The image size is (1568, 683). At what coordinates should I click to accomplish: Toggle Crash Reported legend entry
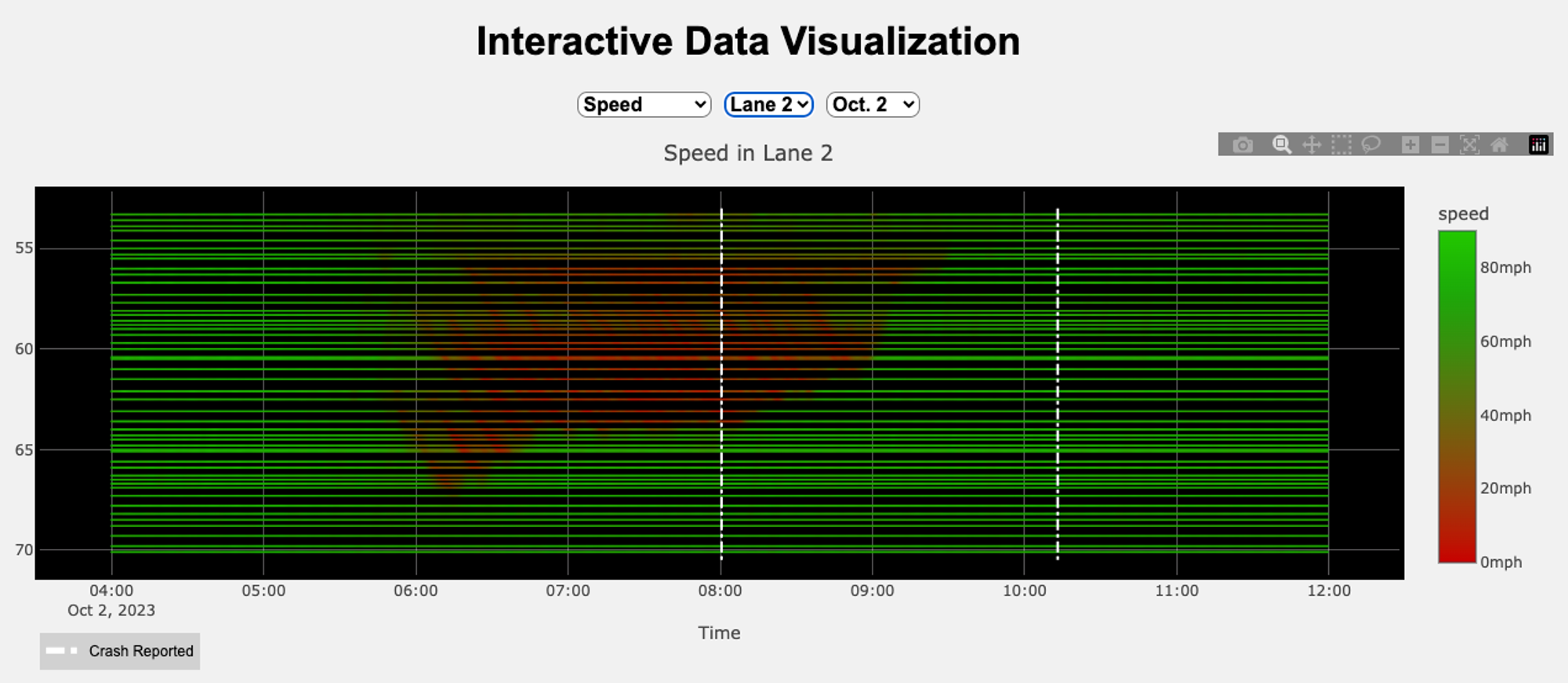point(120,651)
